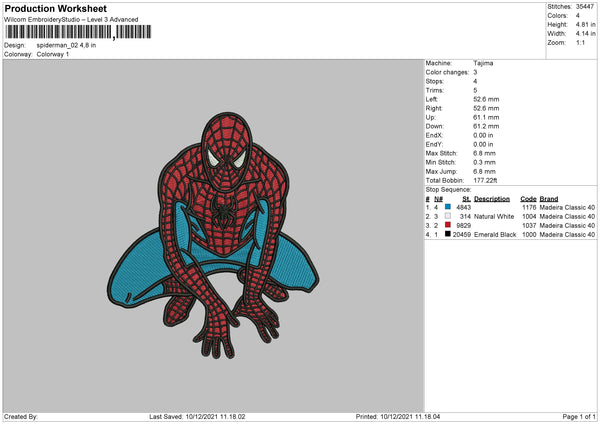
Task: Click thread code 1037
Action: (529, 226)
